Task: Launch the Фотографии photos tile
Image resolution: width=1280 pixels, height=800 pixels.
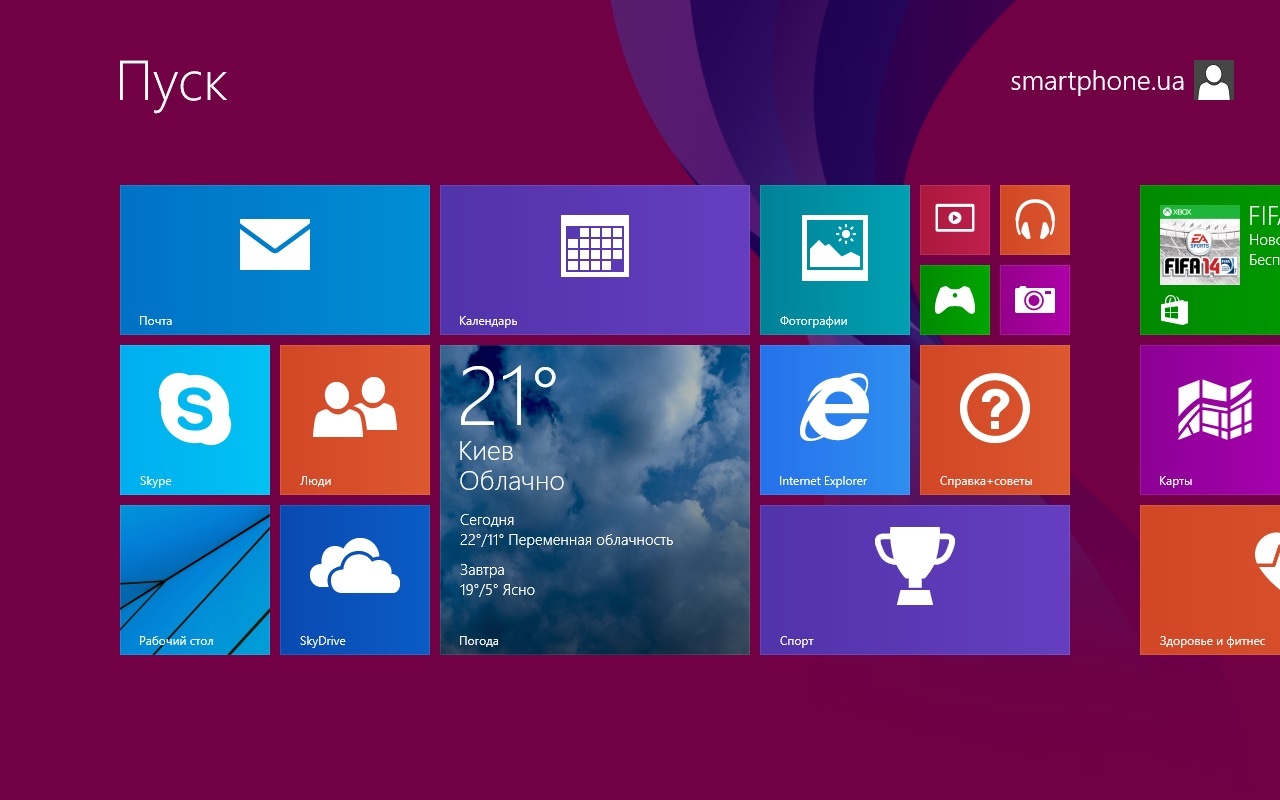Action: 834,259
